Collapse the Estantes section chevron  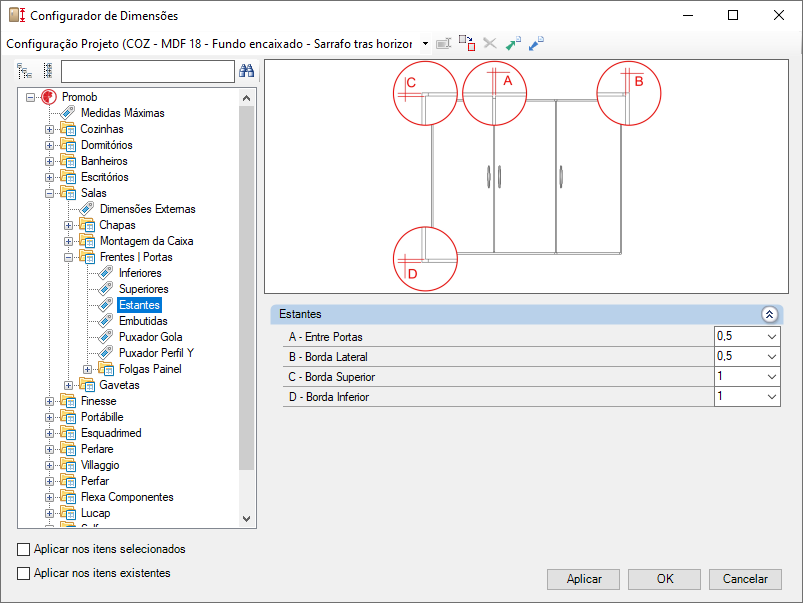click(x=769, y=315)
